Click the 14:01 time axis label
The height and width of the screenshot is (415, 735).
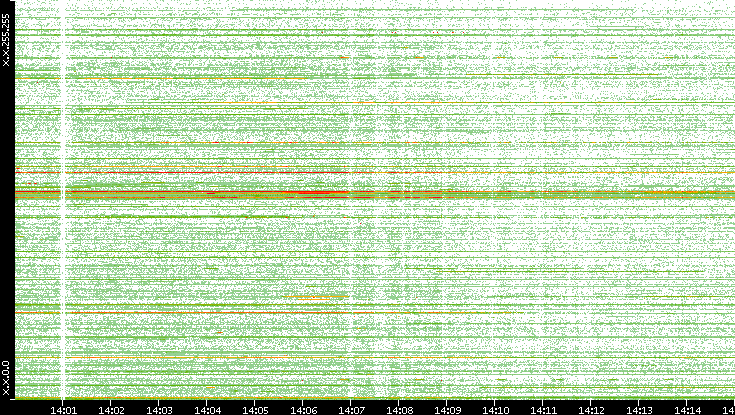point(62,410)
